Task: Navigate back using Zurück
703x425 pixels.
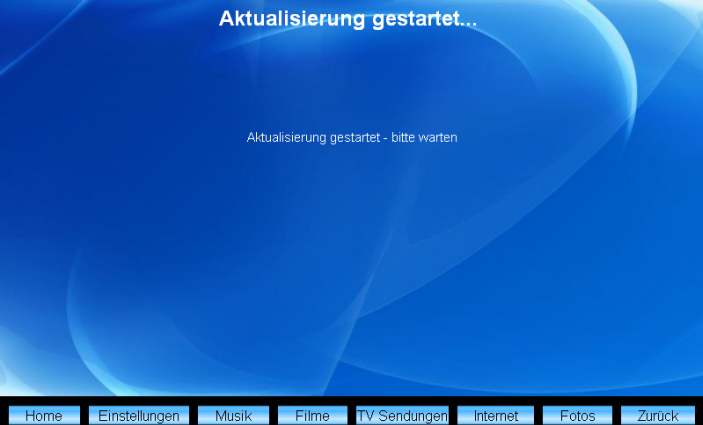Action: (657, 415)
